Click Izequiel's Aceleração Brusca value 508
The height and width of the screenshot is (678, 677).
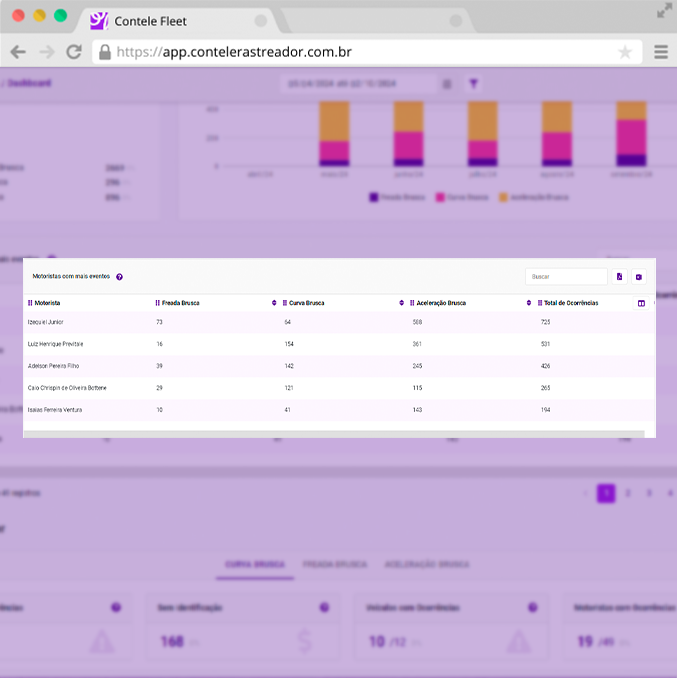click(x=417, y=322)
